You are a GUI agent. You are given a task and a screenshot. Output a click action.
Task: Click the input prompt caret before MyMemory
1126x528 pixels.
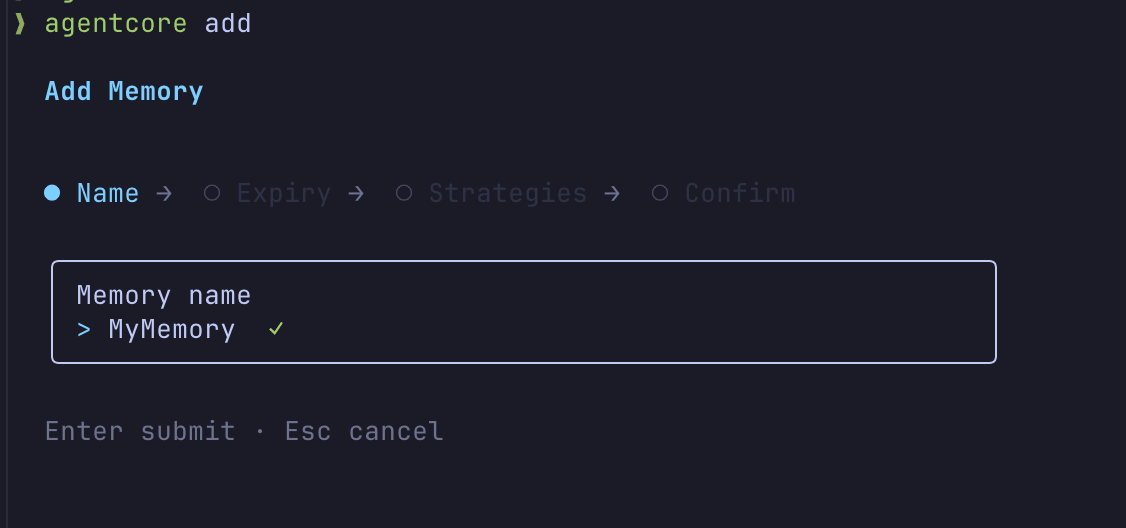click(84, 329)
